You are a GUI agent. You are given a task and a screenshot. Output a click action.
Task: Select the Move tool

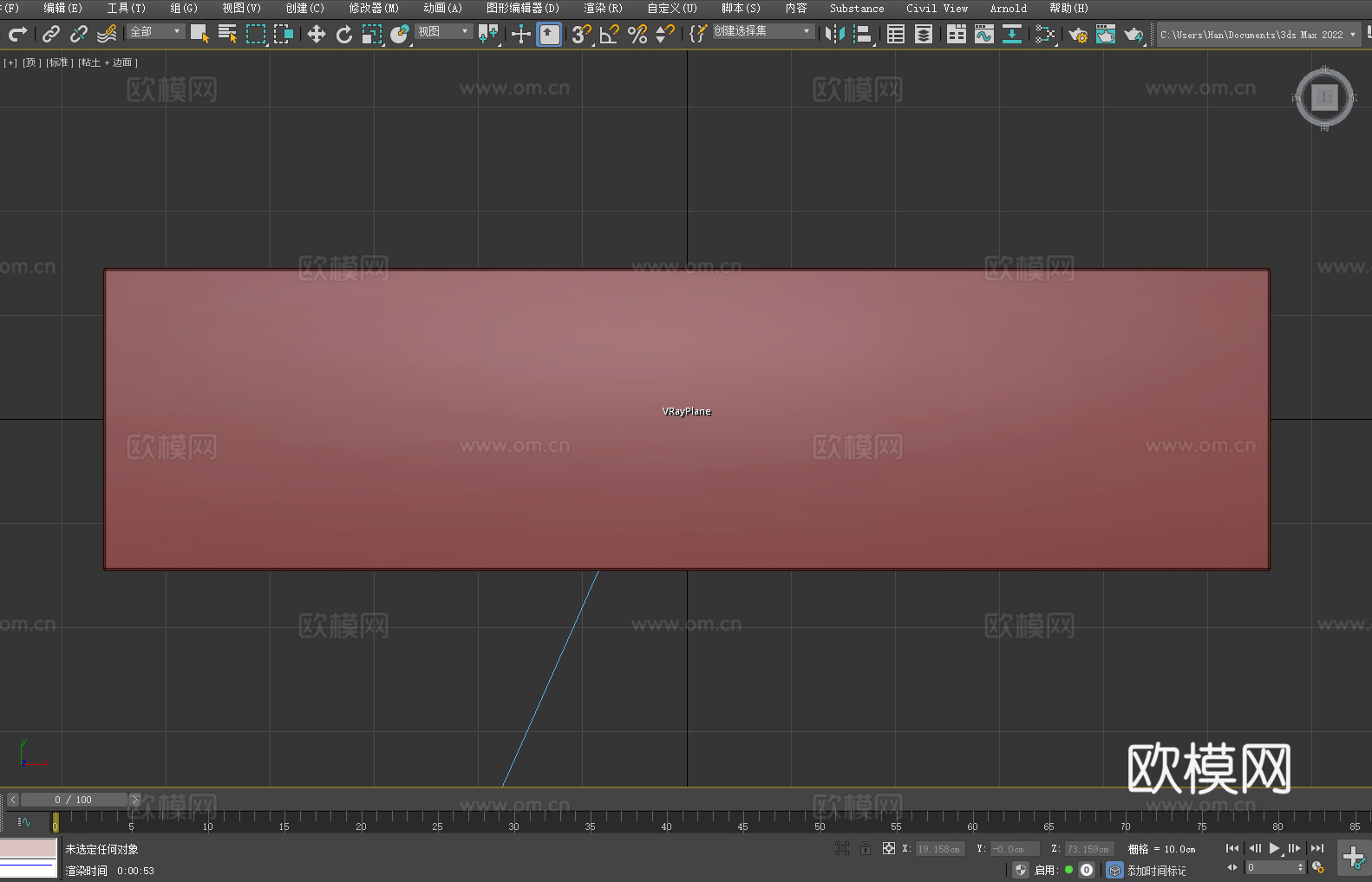pyautogui.click(x=317, y=34)
